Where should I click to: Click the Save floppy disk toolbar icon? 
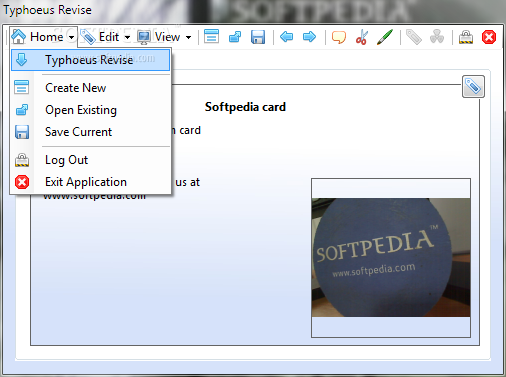[258, 37]
